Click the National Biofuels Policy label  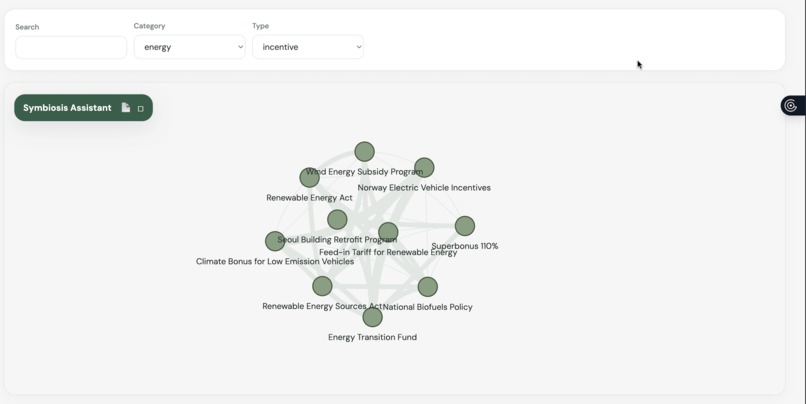428,307
